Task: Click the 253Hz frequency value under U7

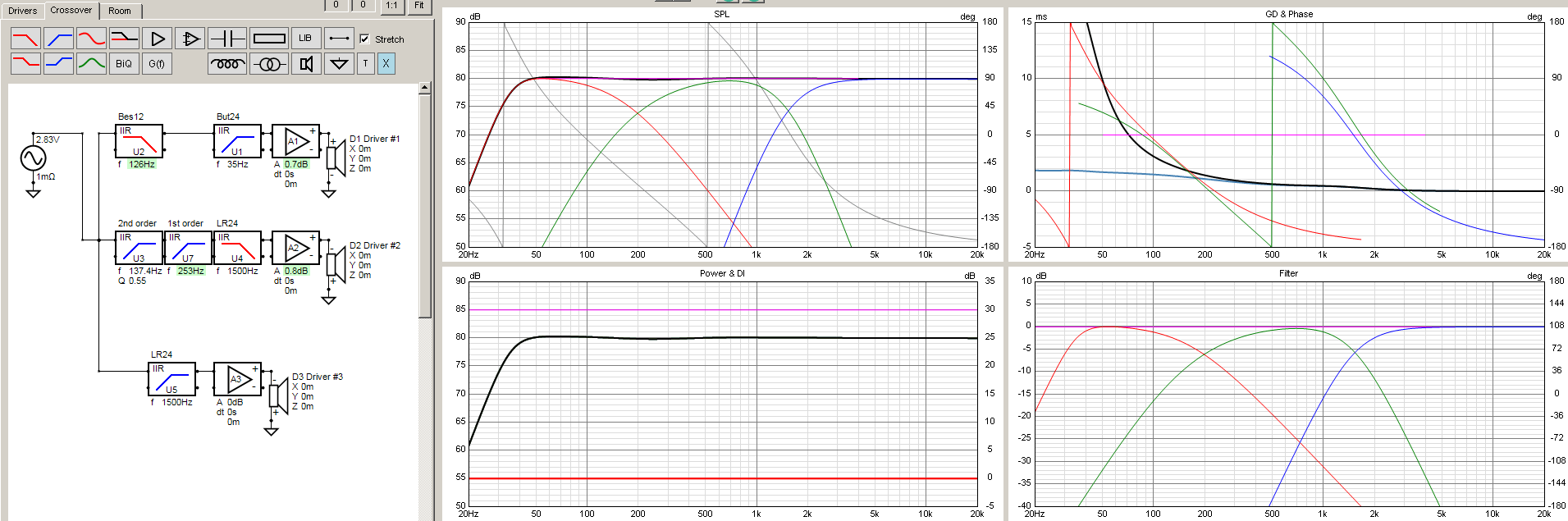Action: [191, 271]
